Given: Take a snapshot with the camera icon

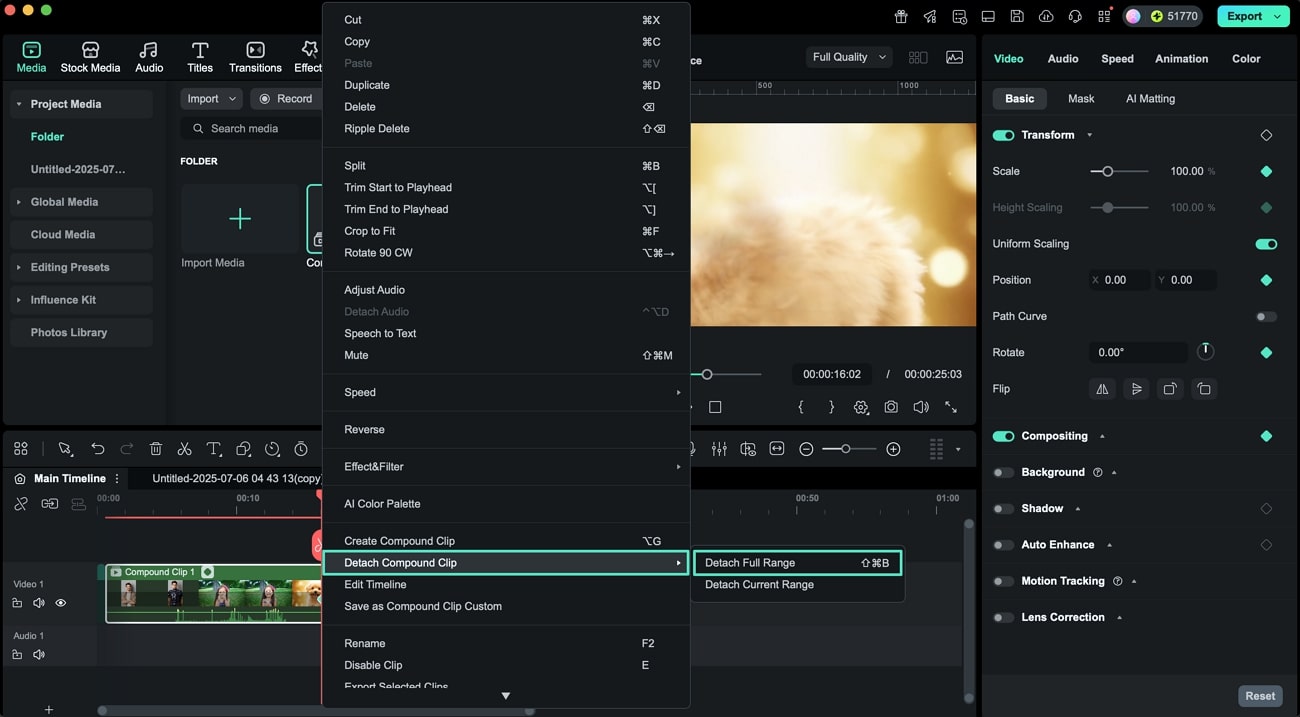Looking at the screenshot, I should click(890, 407).
